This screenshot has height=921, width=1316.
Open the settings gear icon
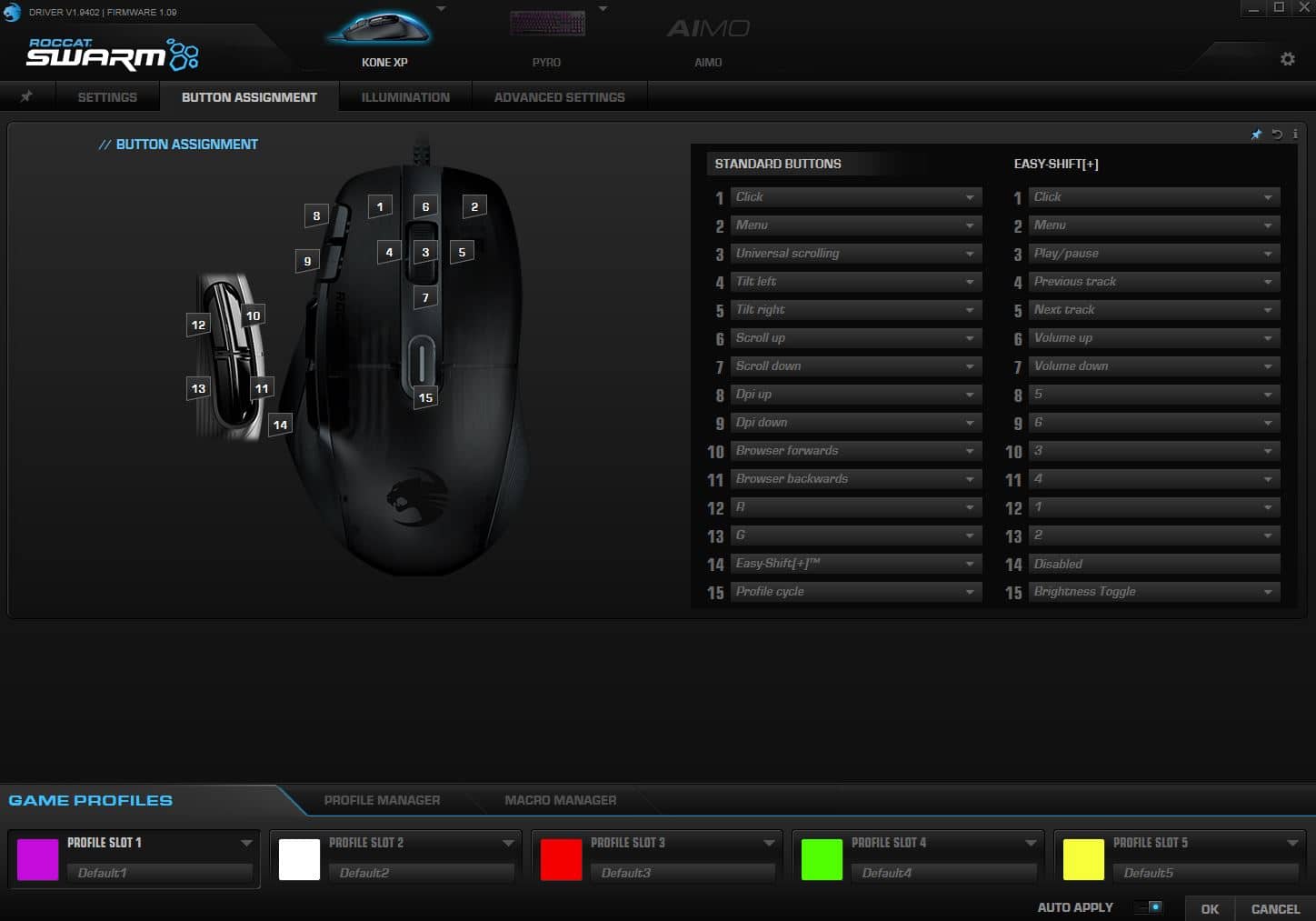1288,59
